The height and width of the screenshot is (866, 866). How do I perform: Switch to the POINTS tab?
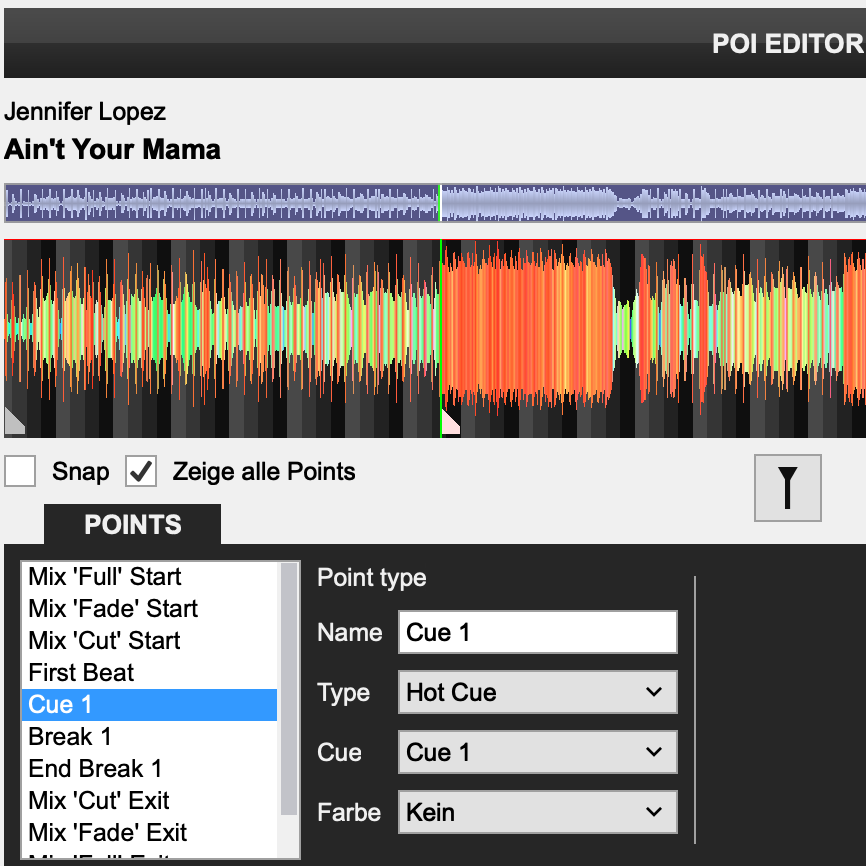(133, 524)
